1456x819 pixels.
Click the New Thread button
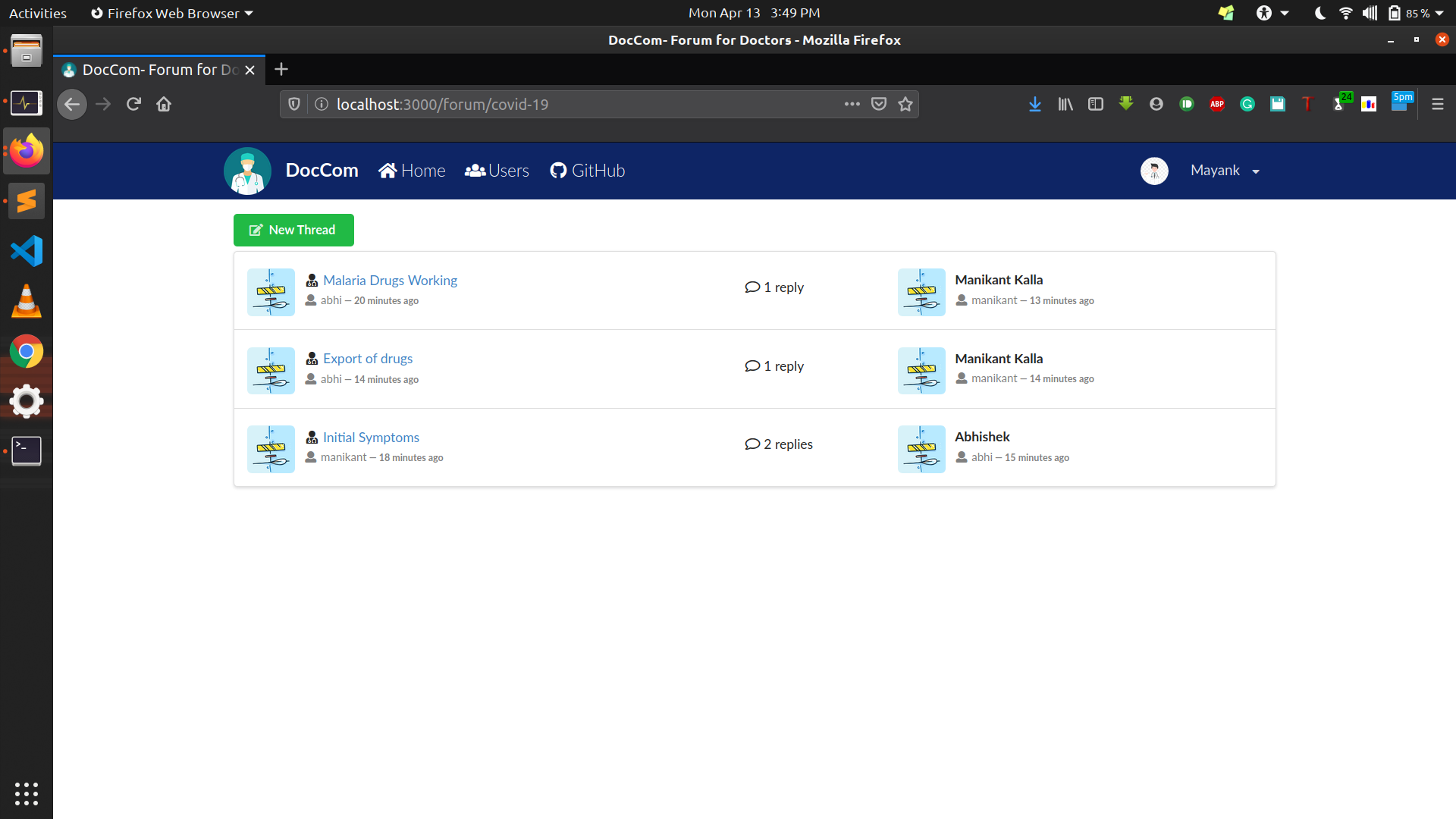click(293, 230)
